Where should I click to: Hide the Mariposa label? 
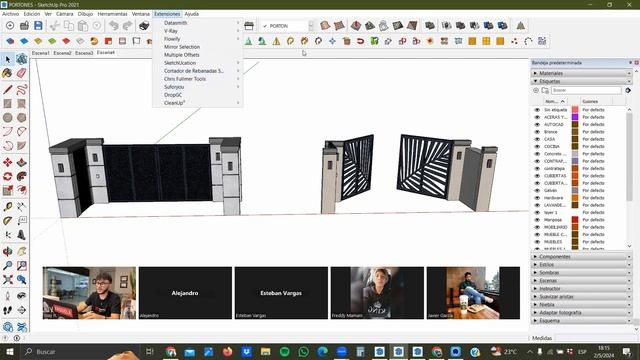click(537, 220)
